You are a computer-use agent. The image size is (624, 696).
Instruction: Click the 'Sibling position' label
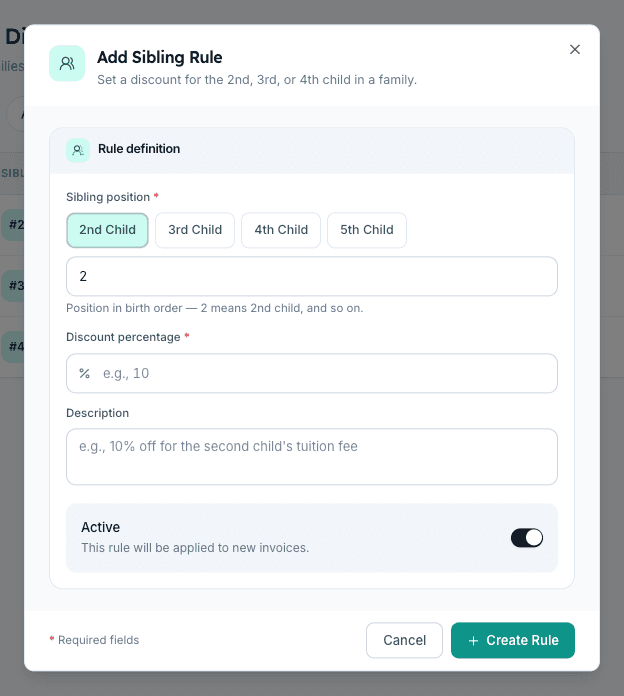108,197
